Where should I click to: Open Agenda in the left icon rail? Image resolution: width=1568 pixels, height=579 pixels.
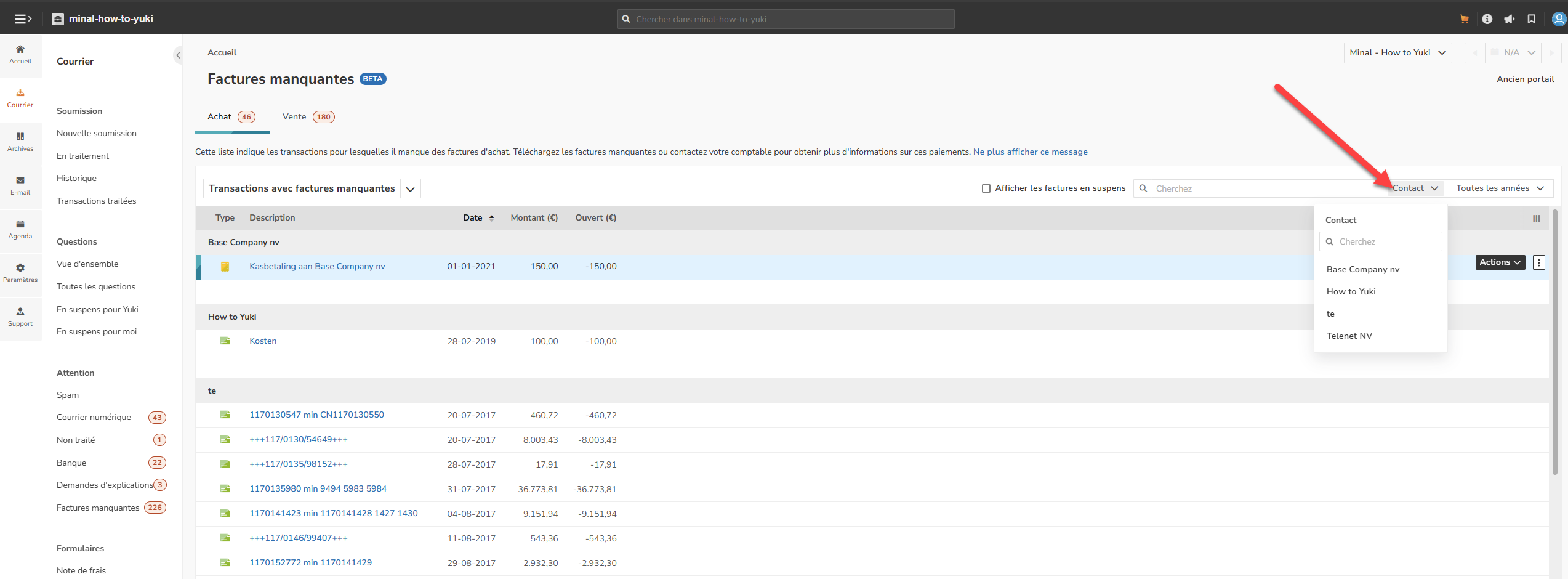pos(20,229)
